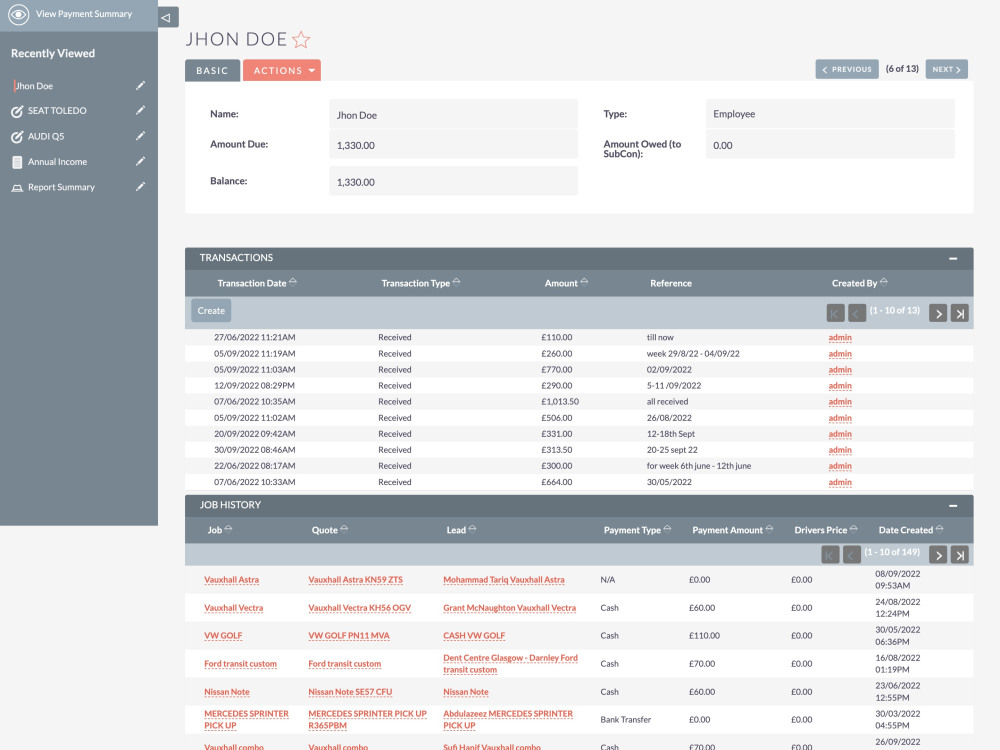1000x750 pixels.
Task: Open admin link on £110.00 transaction
Action: (840, 337)
